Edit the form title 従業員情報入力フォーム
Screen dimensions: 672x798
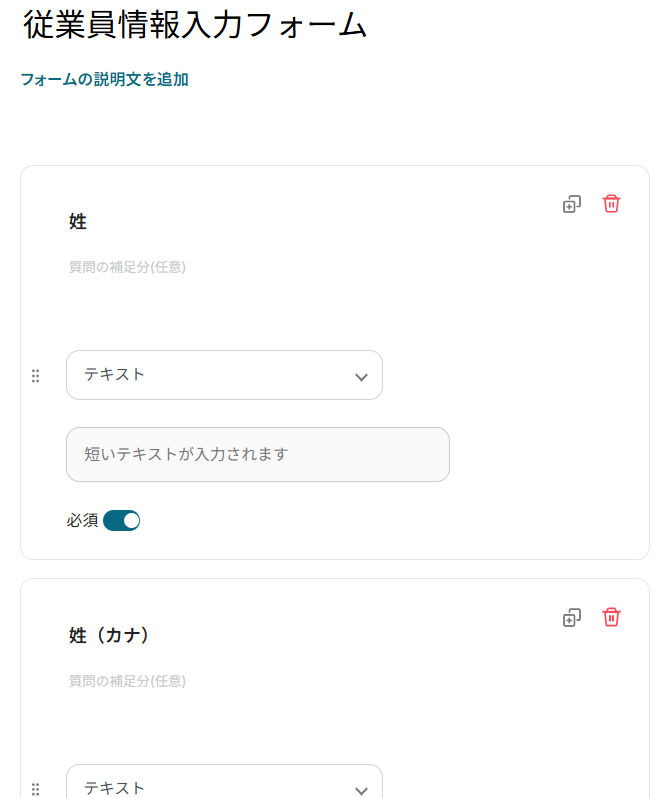[196, 26]
